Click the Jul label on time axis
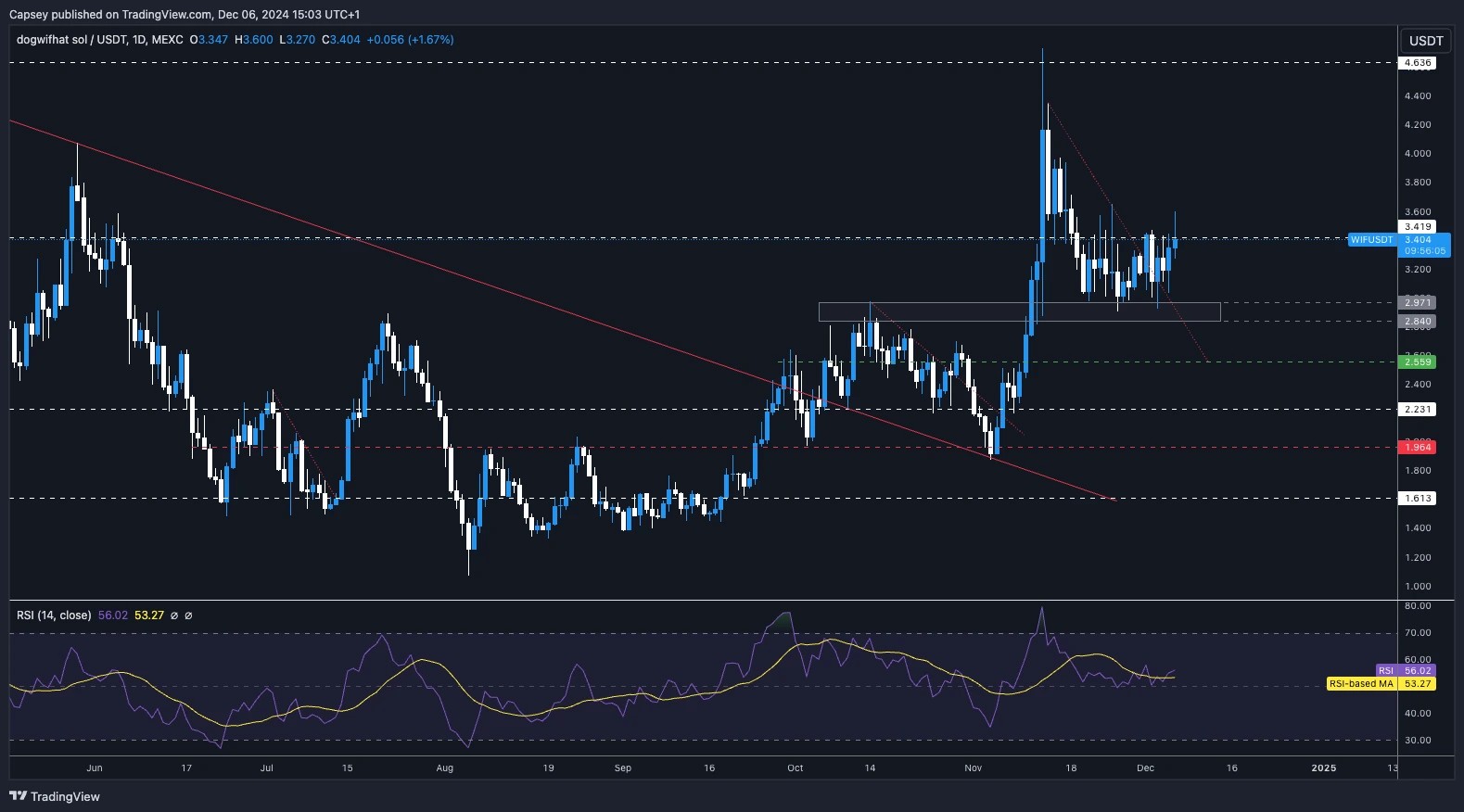Screen dimensions: 1464x812 click(267, 768)
